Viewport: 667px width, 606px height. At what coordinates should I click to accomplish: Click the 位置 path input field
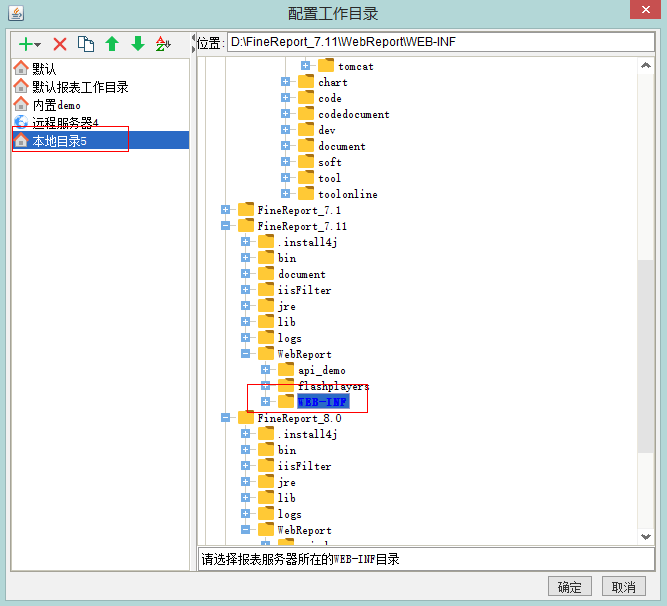tap(441, 42)
